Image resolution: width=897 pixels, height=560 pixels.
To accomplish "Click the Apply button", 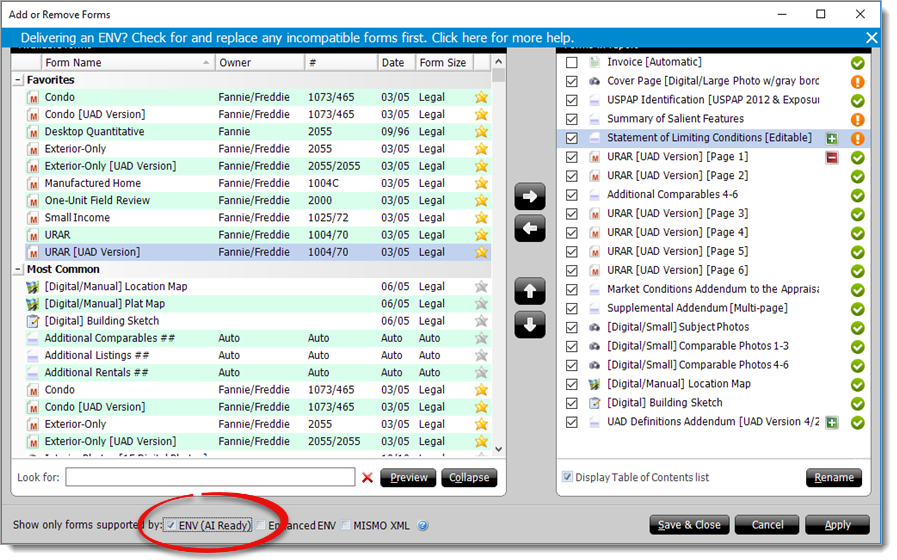I will [837, 525].
